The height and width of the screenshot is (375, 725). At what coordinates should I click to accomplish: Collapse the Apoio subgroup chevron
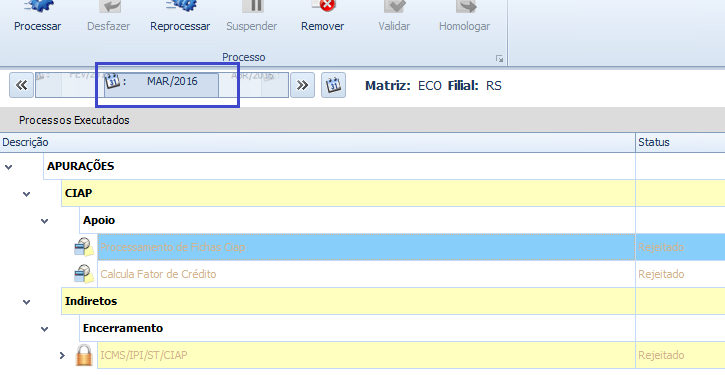pos(44,221)
